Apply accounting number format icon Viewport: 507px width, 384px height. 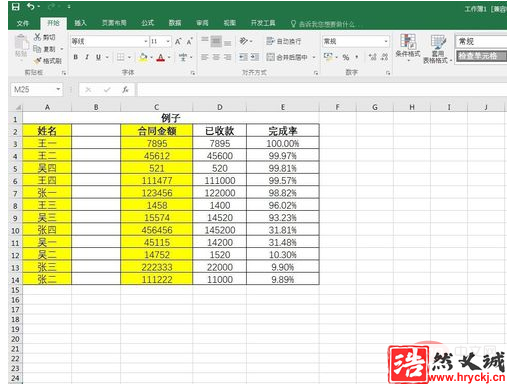point(328,57)
